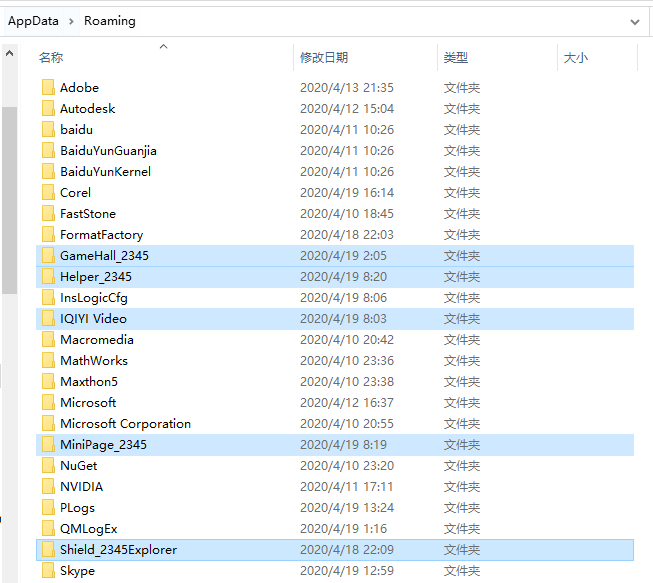Click the Shield_2345Explorer folder entry
Viewport: 653px width, 583px height.
pos(118,550)
